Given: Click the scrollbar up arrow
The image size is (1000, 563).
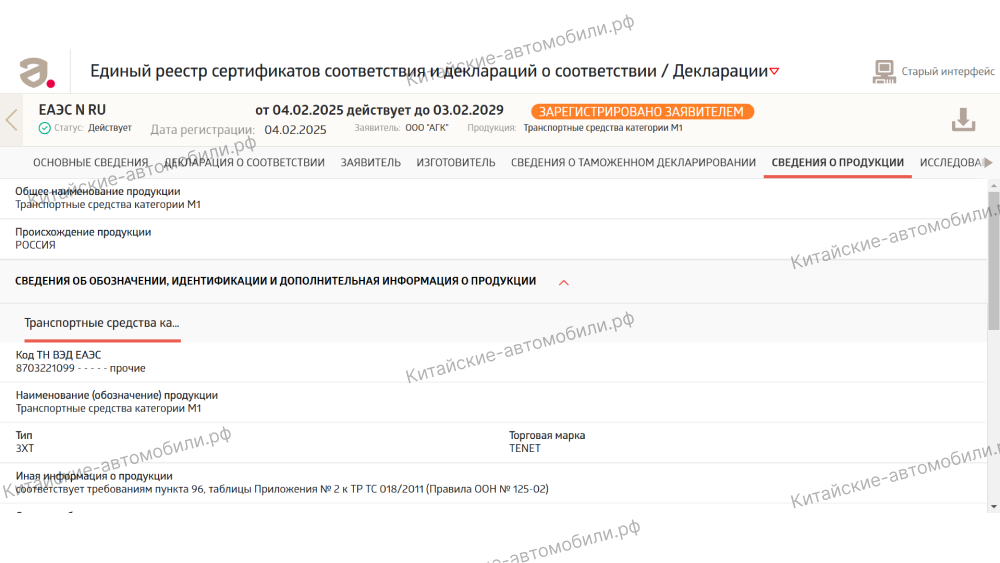Looking at the screenshot, I should click(x=994, y=186).
